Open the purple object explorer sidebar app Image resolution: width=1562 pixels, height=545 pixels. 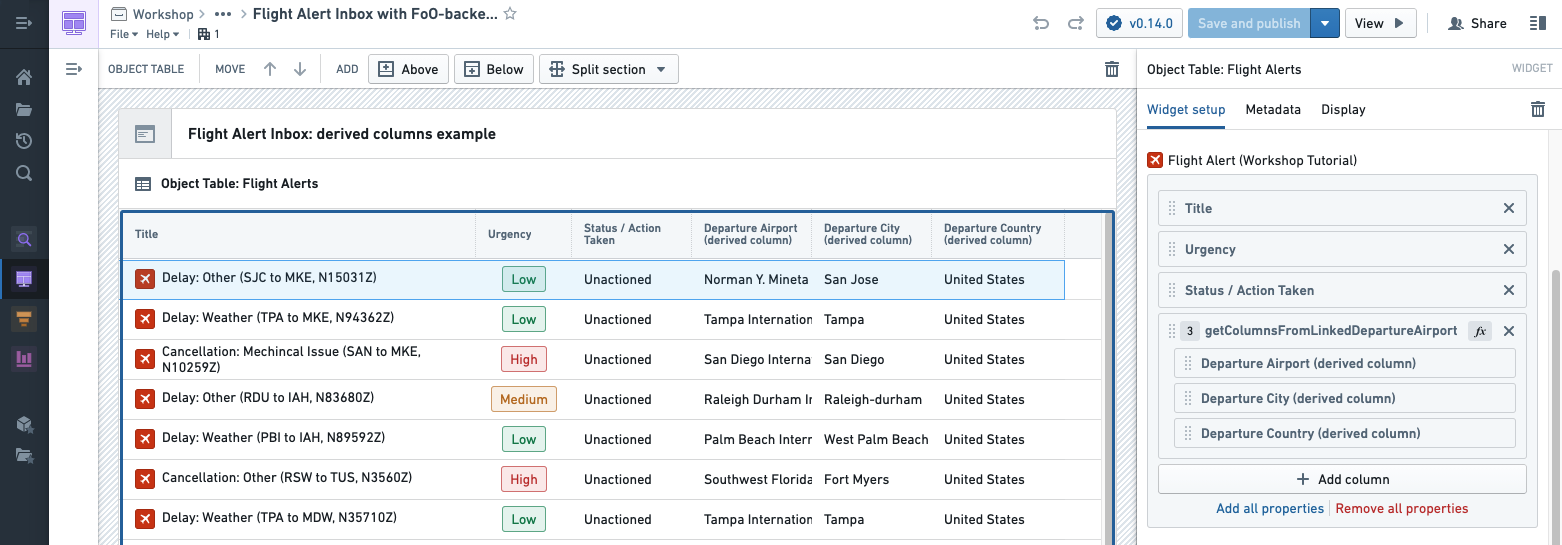pyautogui.click(x=24, y=239)
